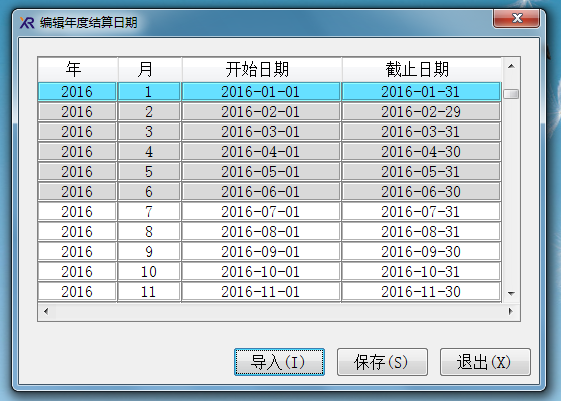Viewport: 561px width, 401px height.
Task: Select start date cell 2016-11-01
Action: 261,292
